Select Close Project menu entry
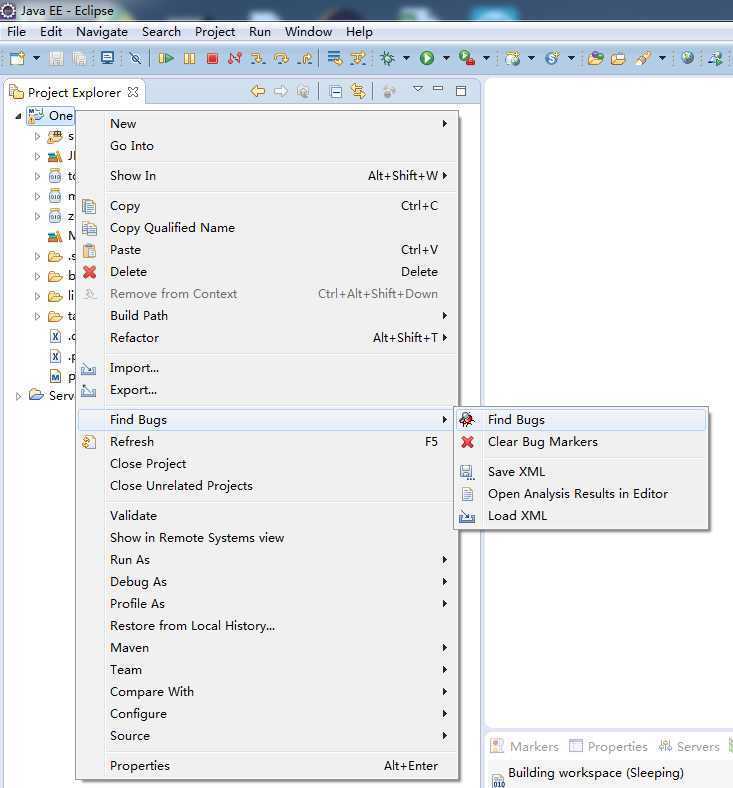The width and height of the screenshot is (733, 788). tap(267, 464)
